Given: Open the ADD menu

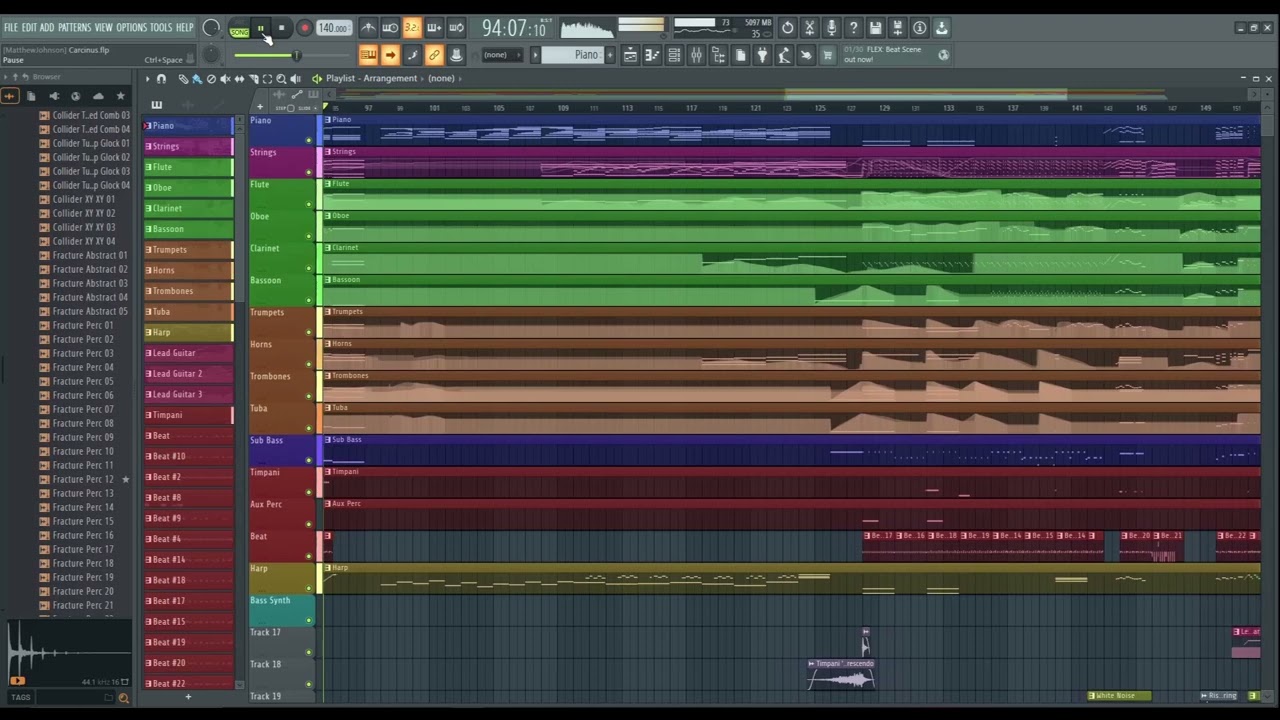Looking at the screenshot, I should tap(47, 27).
